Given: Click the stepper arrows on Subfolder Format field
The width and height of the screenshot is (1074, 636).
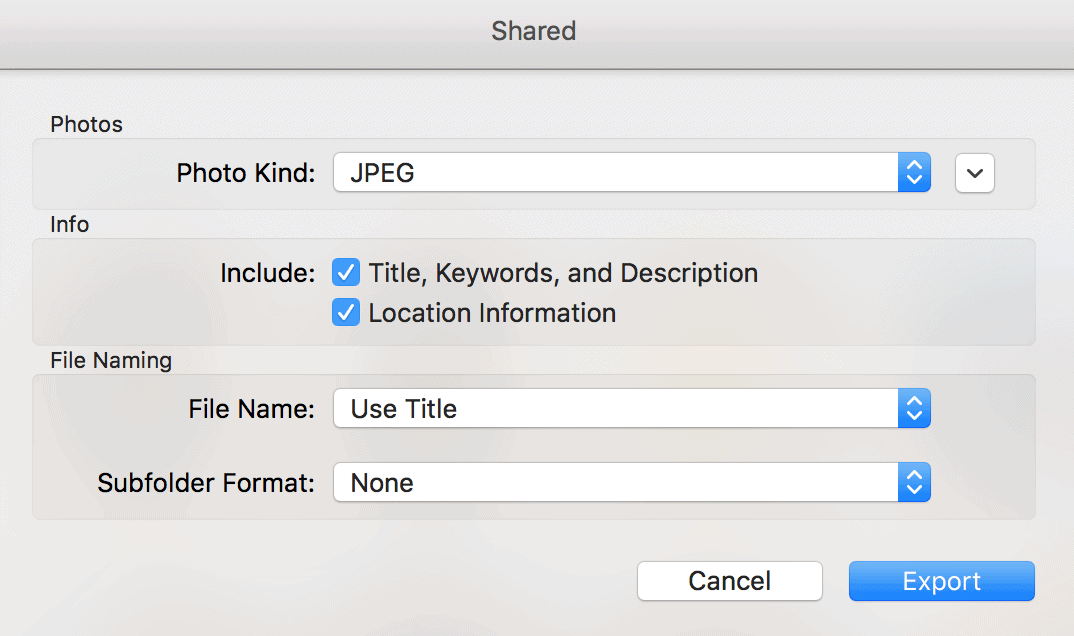Looking at the screenshot, I should coord(914,482).
